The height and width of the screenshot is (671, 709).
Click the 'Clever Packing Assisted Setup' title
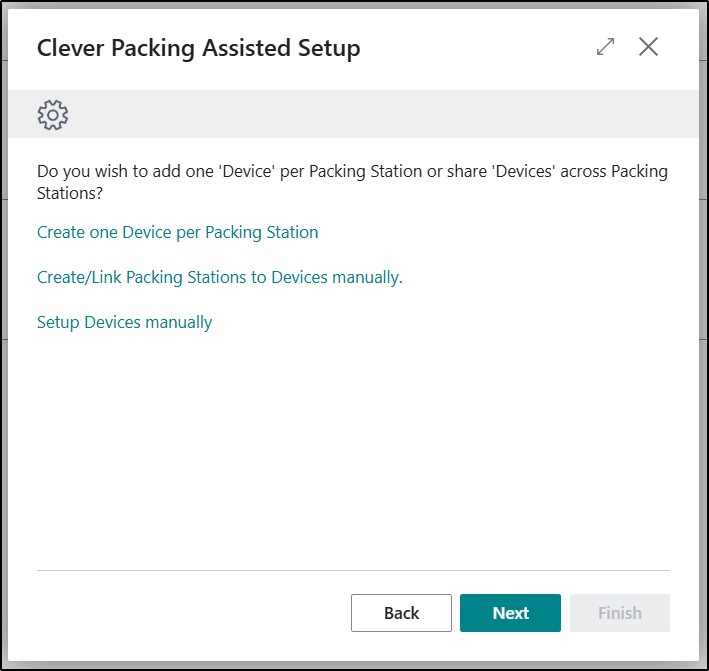[x=198, y=48]
